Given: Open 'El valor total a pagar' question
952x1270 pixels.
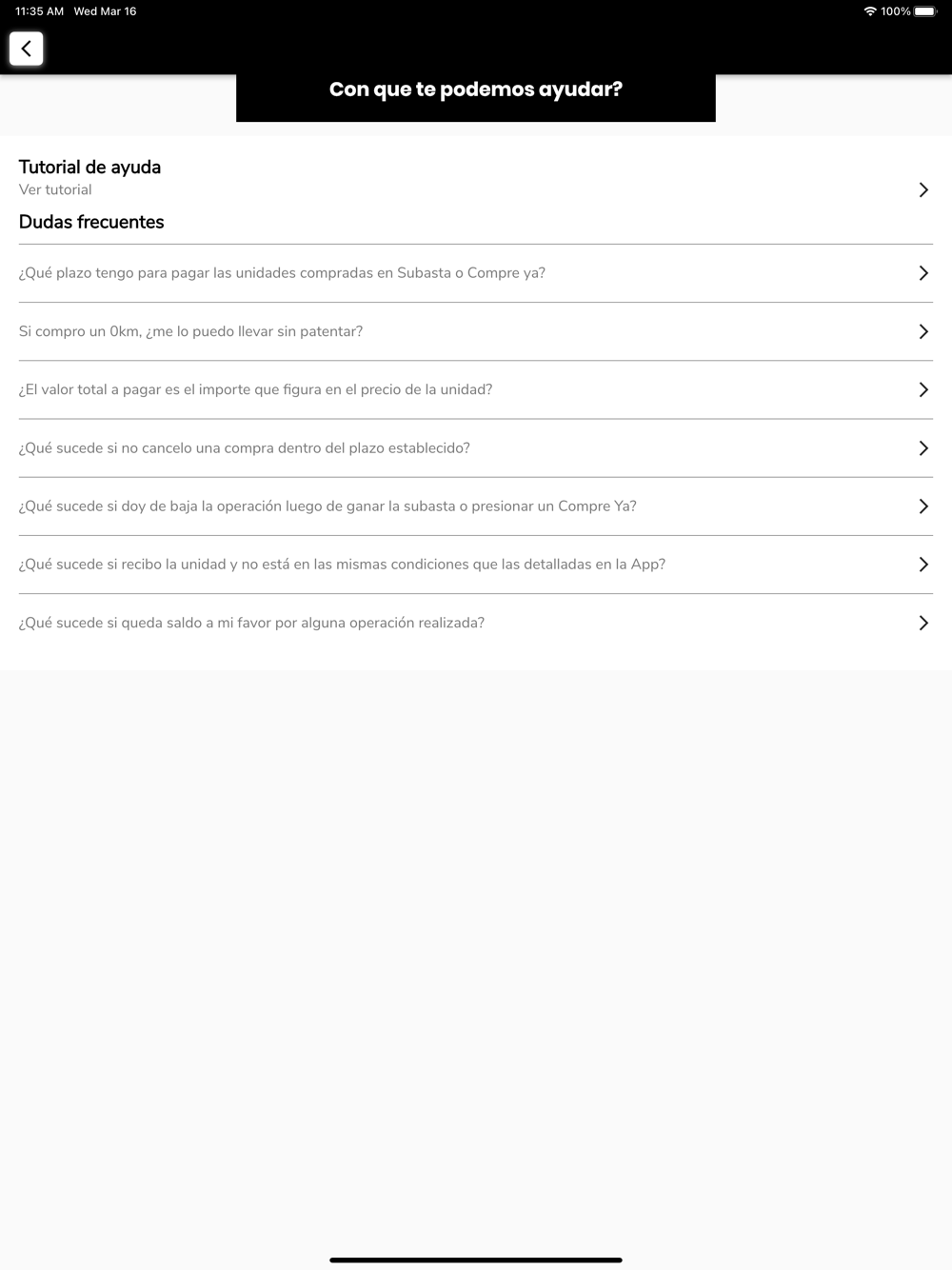Looking at the screenshot, I should [255, 389].
